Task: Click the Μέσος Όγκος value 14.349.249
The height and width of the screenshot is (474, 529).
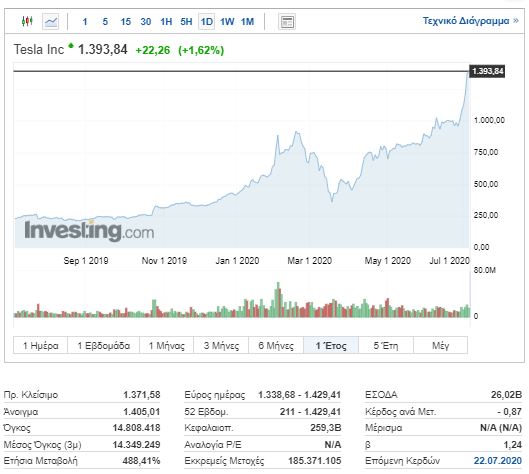Action: coord(136,444)
